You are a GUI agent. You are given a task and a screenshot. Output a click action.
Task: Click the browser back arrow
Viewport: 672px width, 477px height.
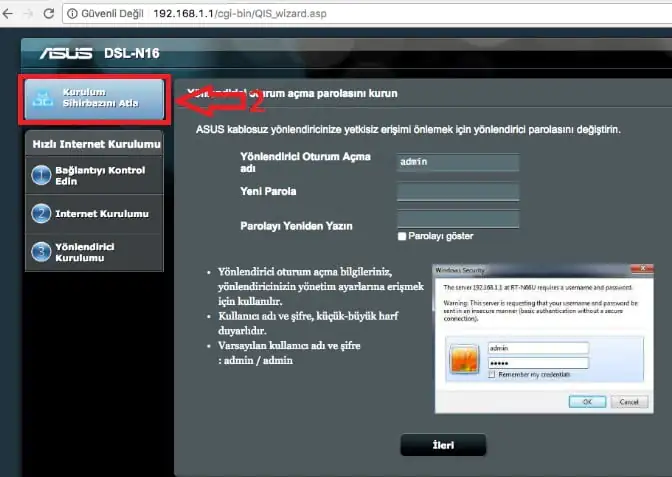click(8, 14)
